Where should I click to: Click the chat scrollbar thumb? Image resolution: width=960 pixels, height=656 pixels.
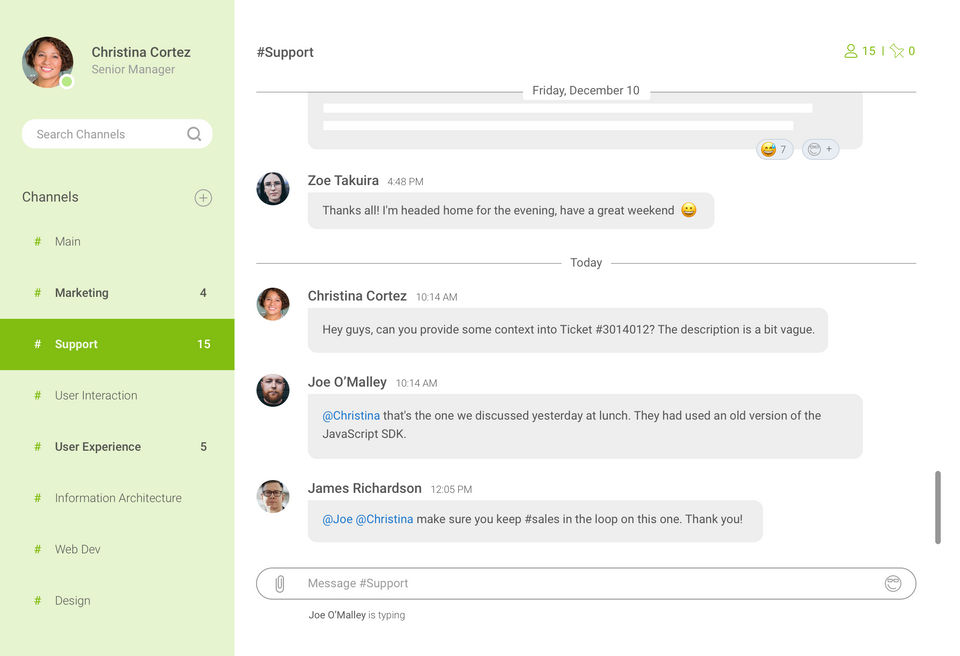click(x=938, y=508)
